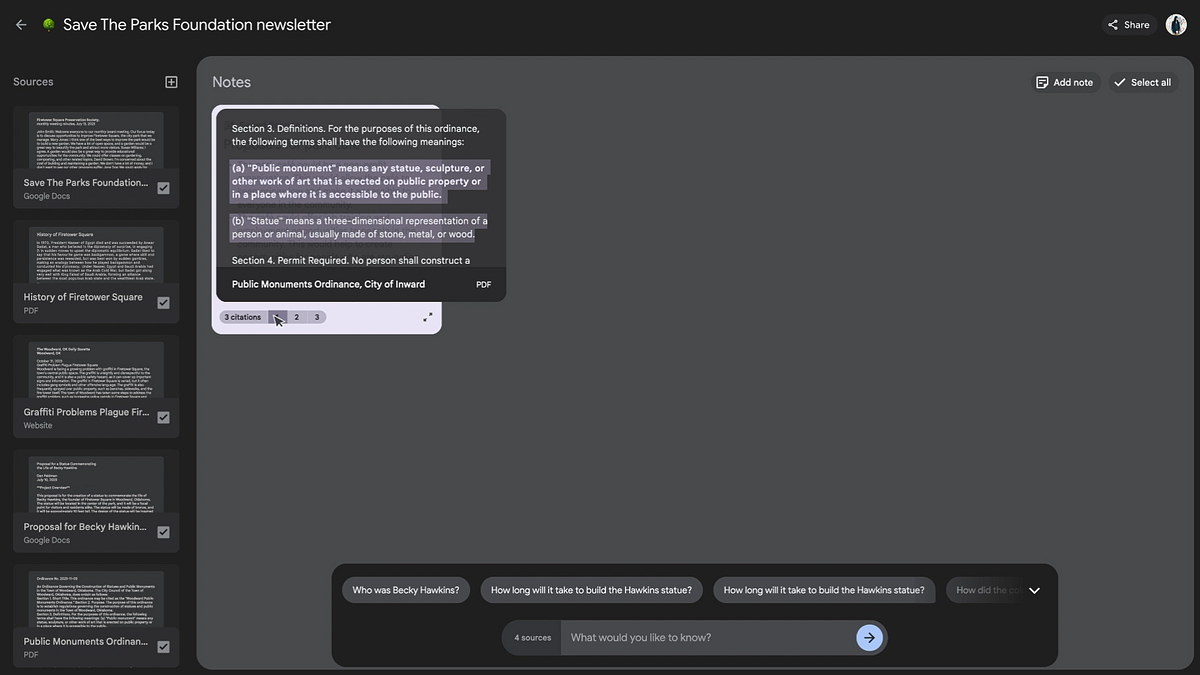Expand more suggested questions with the chevron

[x=1035, y=590]
